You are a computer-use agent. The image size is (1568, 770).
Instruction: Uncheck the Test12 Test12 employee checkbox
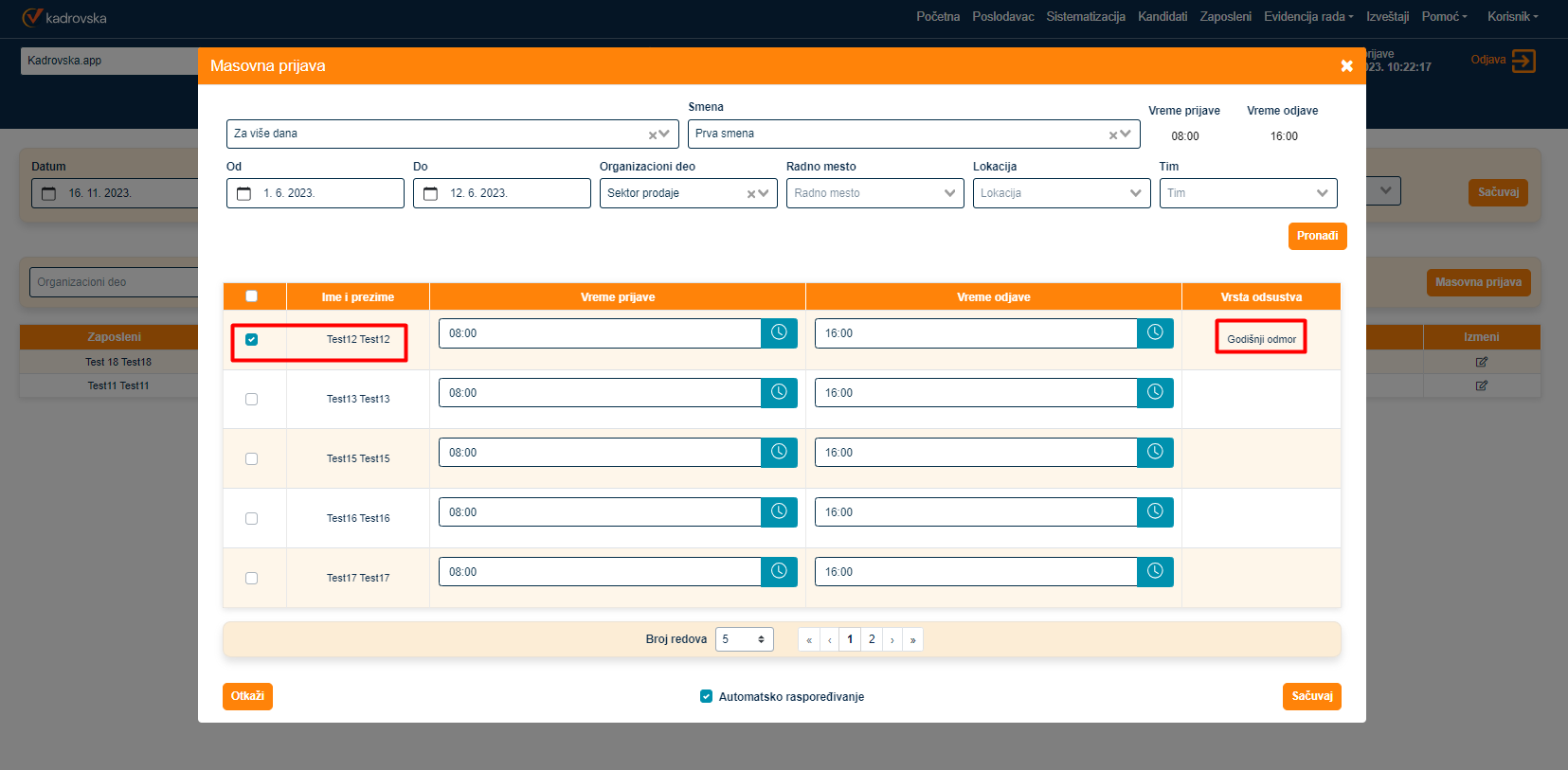pos(252,339)
